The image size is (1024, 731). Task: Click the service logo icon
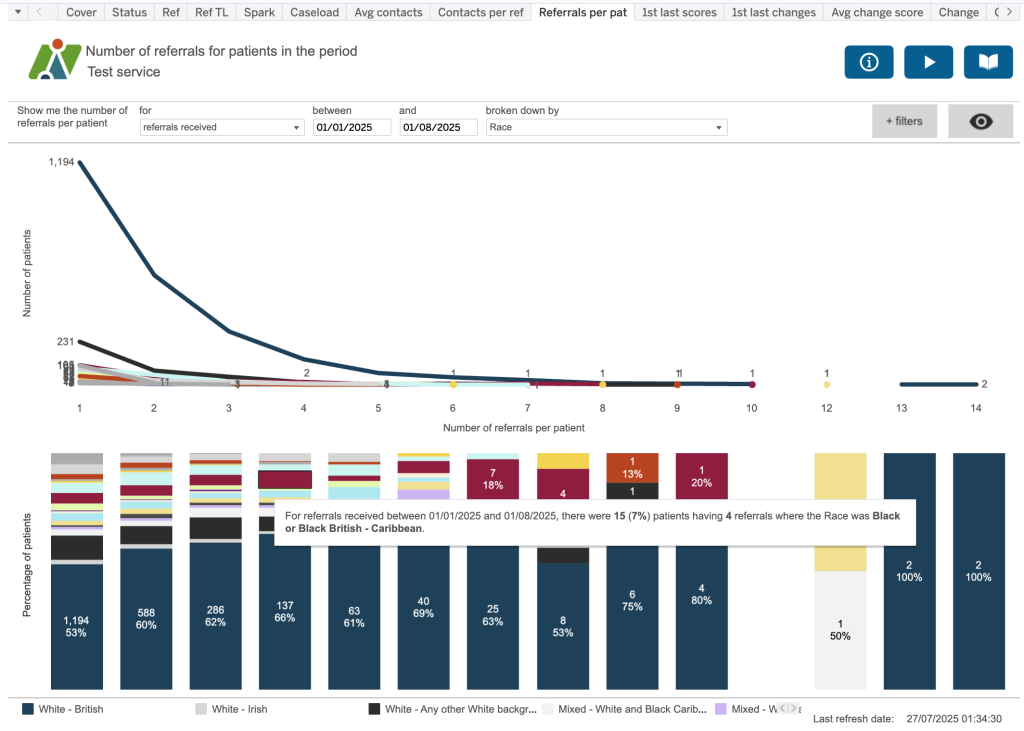coord(53,60)
